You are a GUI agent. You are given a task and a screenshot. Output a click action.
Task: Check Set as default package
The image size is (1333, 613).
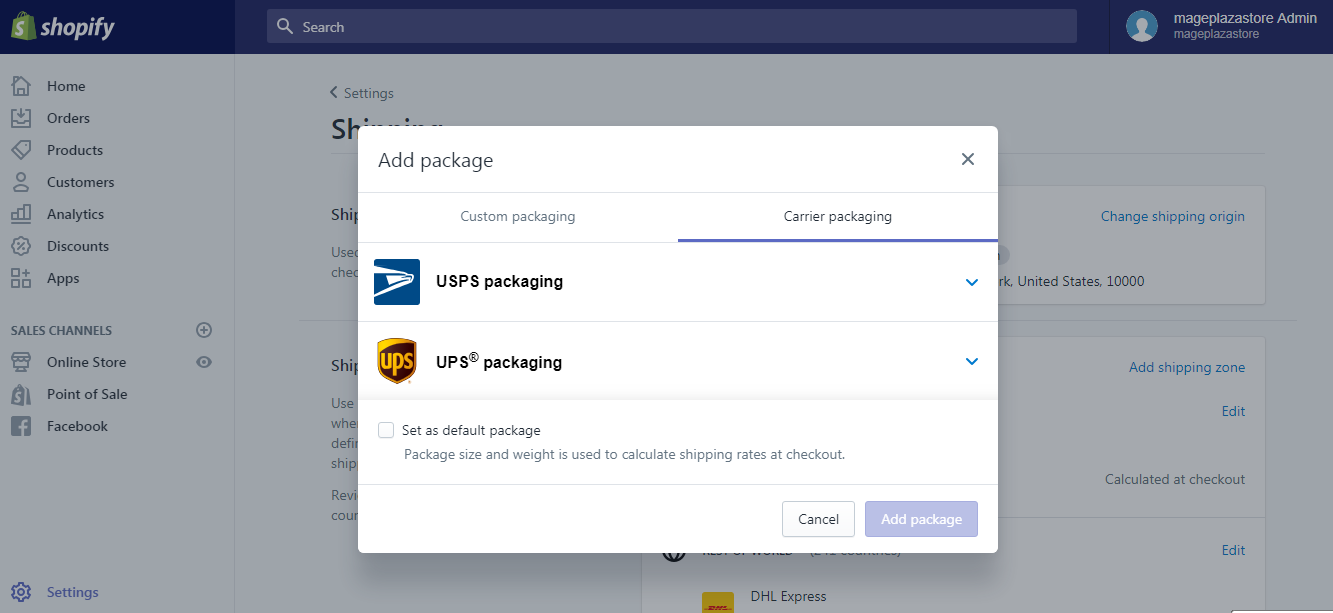click(x=386, y=430)
